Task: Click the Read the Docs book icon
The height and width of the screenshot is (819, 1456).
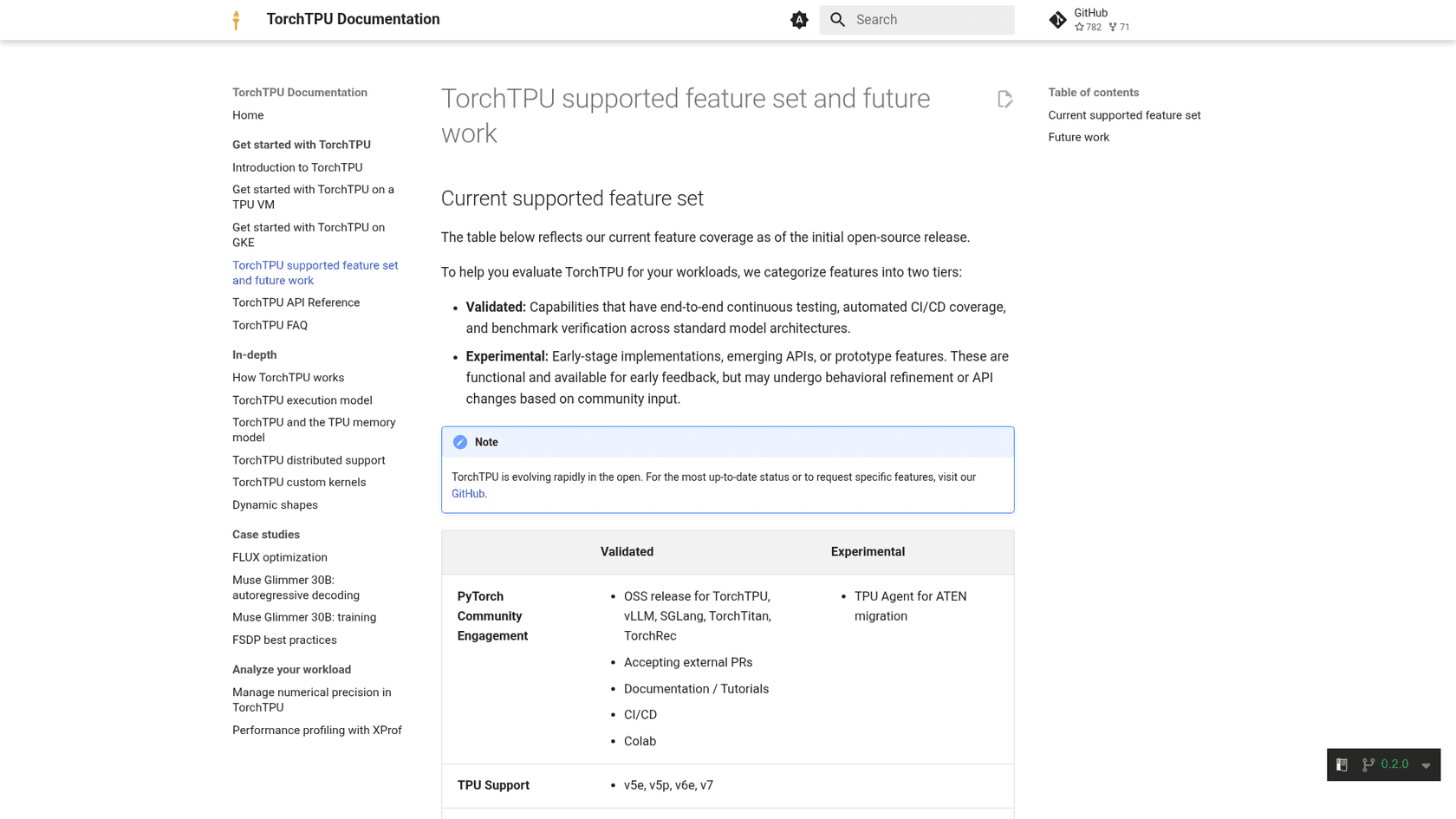Action: 1342,765
